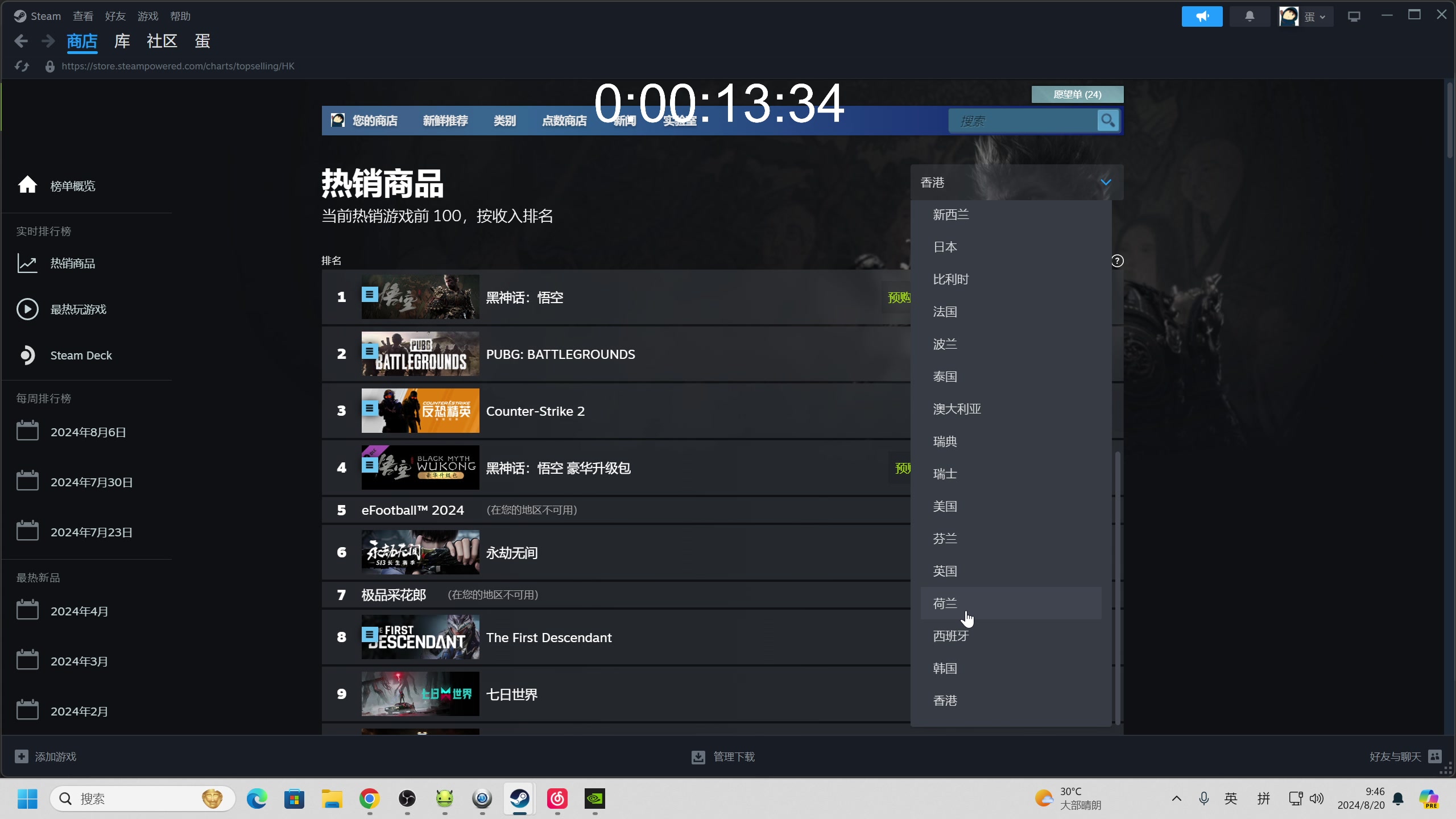1456x819 pixels.
Task: Open Microsoft Store from taskbar
Action: 294,799
